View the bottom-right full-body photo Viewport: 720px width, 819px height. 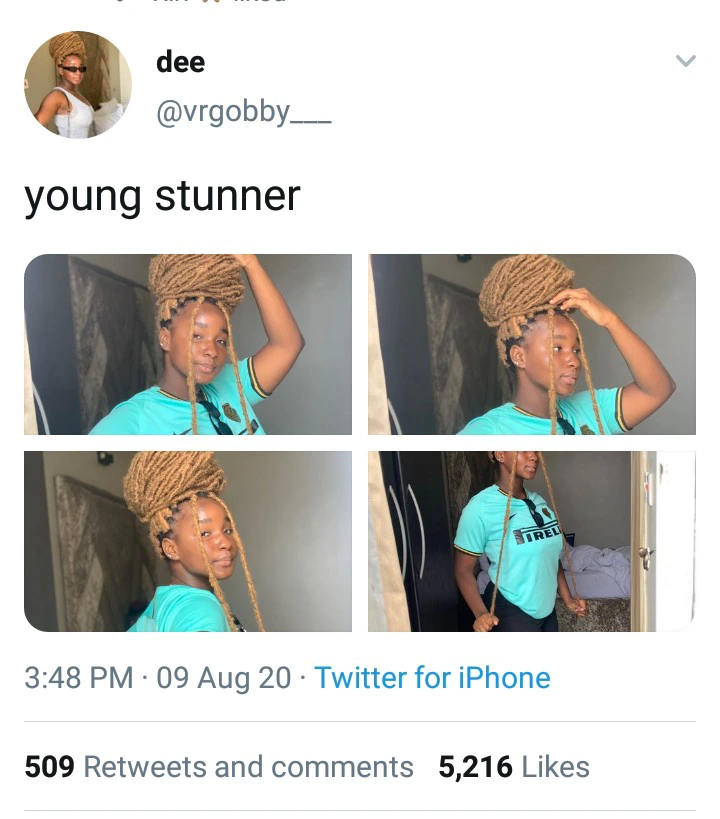(x=532, y=541)
